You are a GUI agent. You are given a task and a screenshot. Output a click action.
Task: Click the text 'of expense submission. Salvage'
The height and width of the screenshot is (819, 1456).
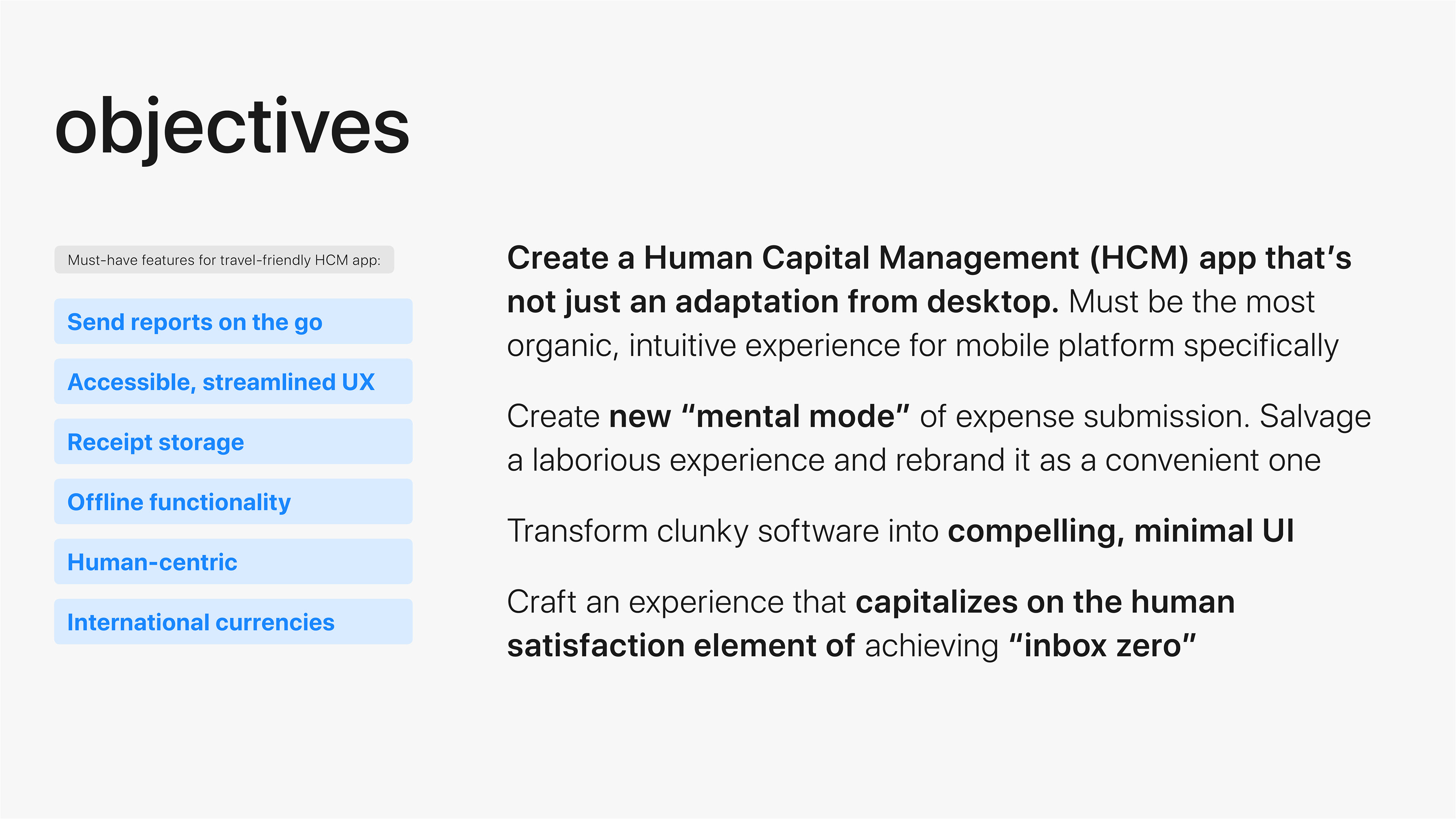[x=1145, y=417]
